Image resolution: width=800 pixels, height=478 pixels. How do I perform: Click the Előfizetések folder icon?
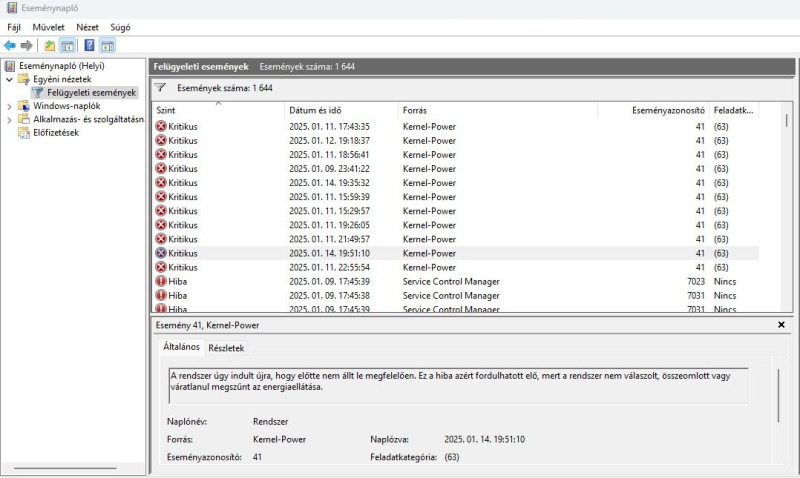(x=23, y=133)
